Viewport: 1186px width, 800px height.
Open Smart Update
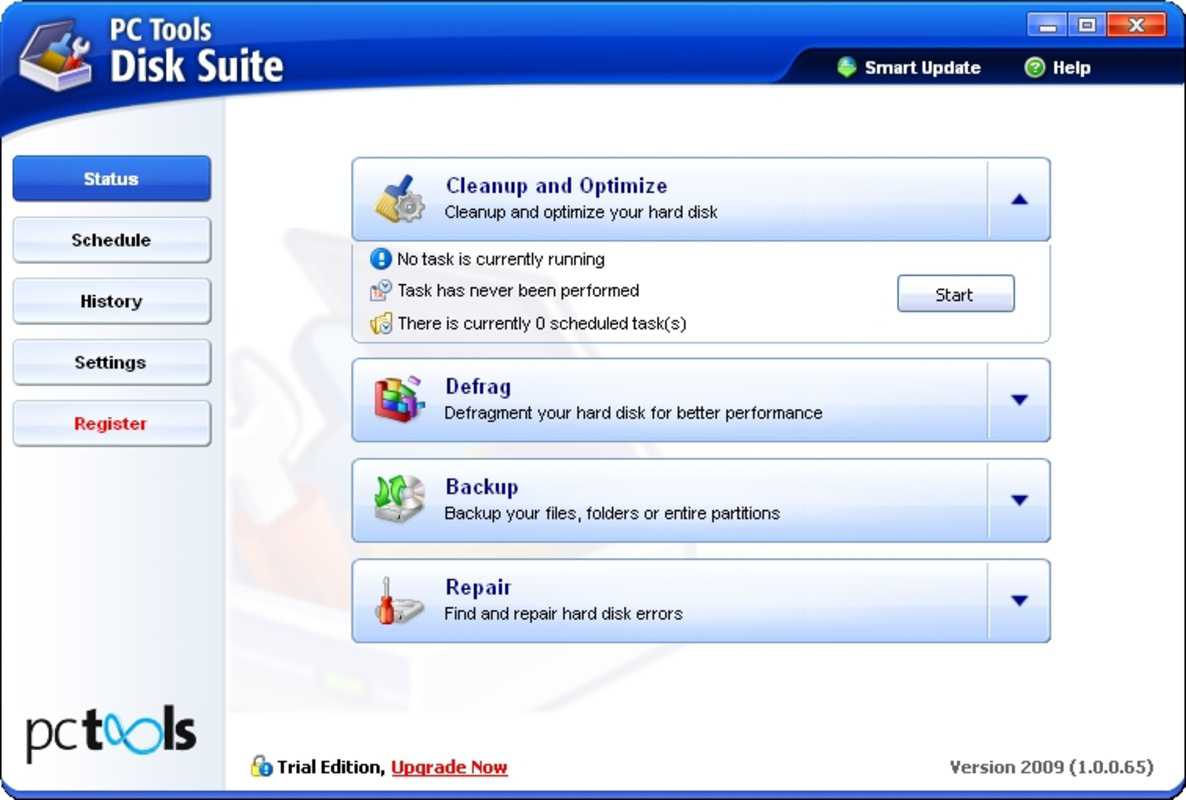point(908,67)
